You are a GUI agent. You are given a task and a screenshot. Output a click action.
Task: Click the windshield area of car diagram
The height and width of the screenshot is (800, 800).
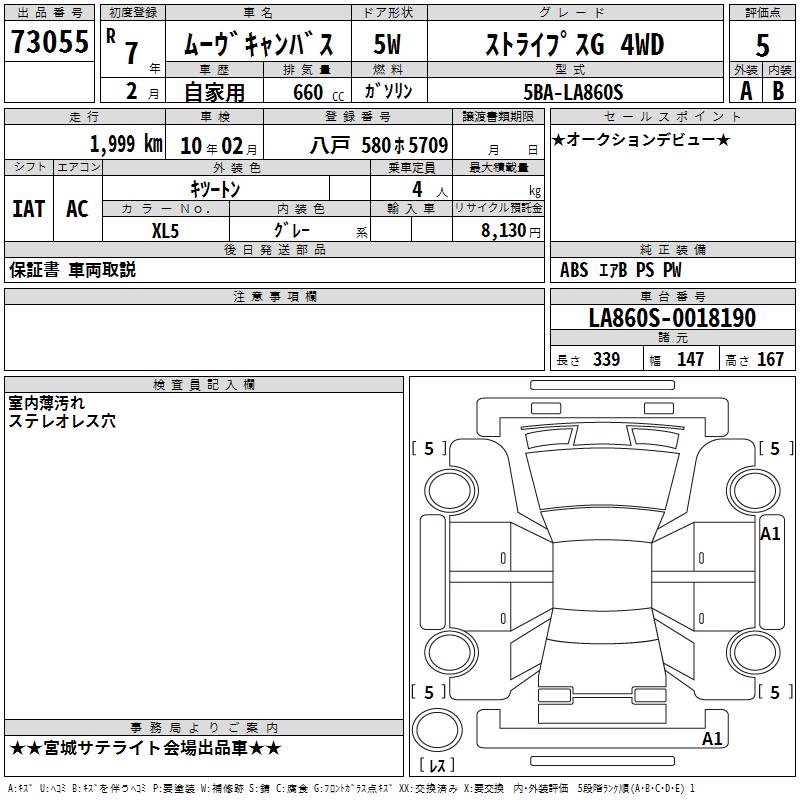click(602, 479)
